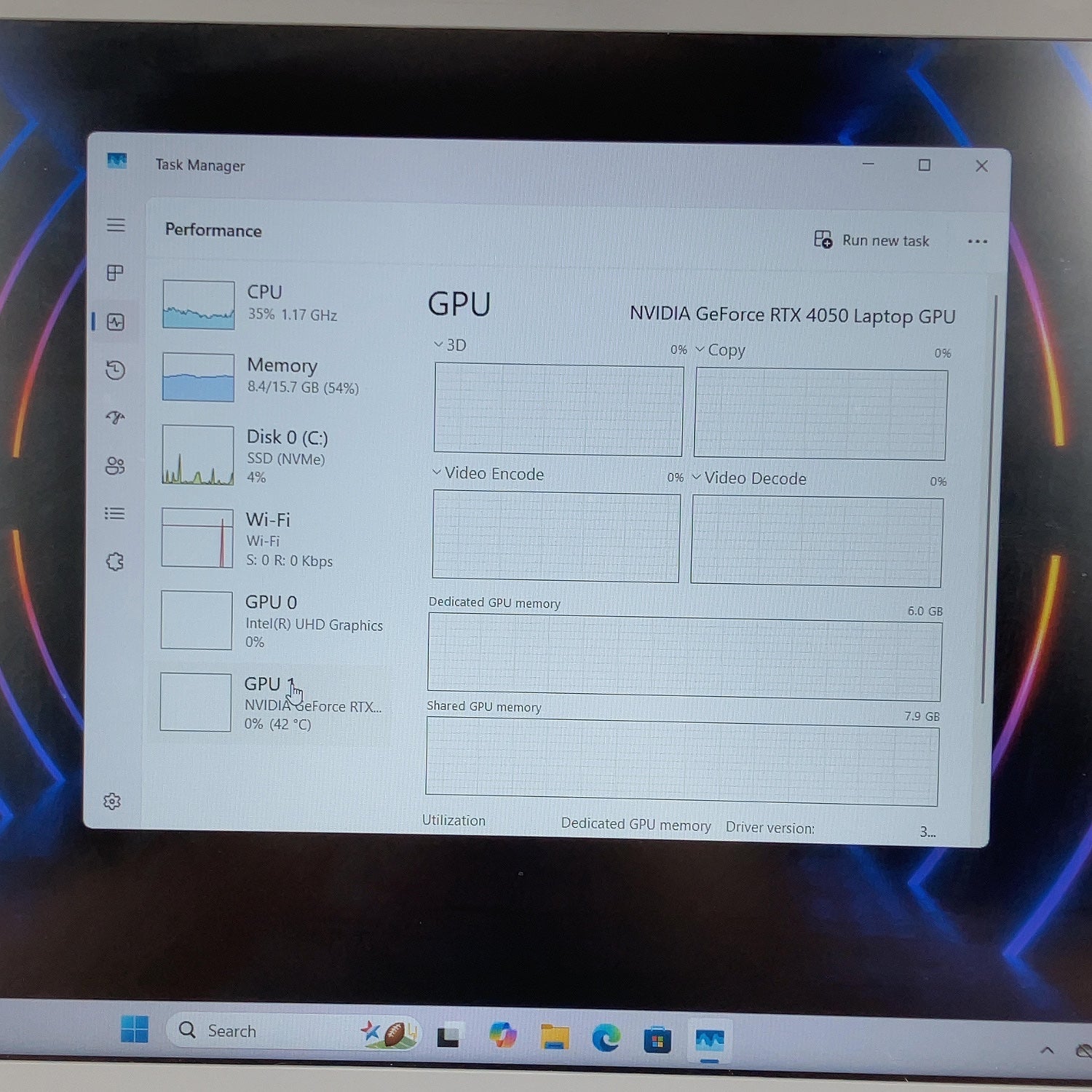Image resolution: width=1092 pixels, height=1092 pixels.
Task: Launch Microsoft Edge from taskbar
Action: (x=606, y=1038)
